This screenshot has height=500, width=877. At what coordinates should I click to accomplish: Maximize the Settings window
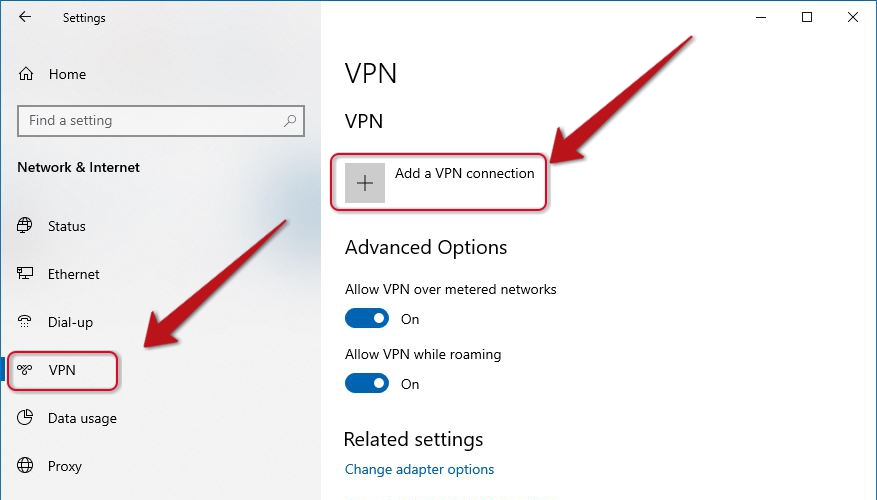click(x=807, y=17)
